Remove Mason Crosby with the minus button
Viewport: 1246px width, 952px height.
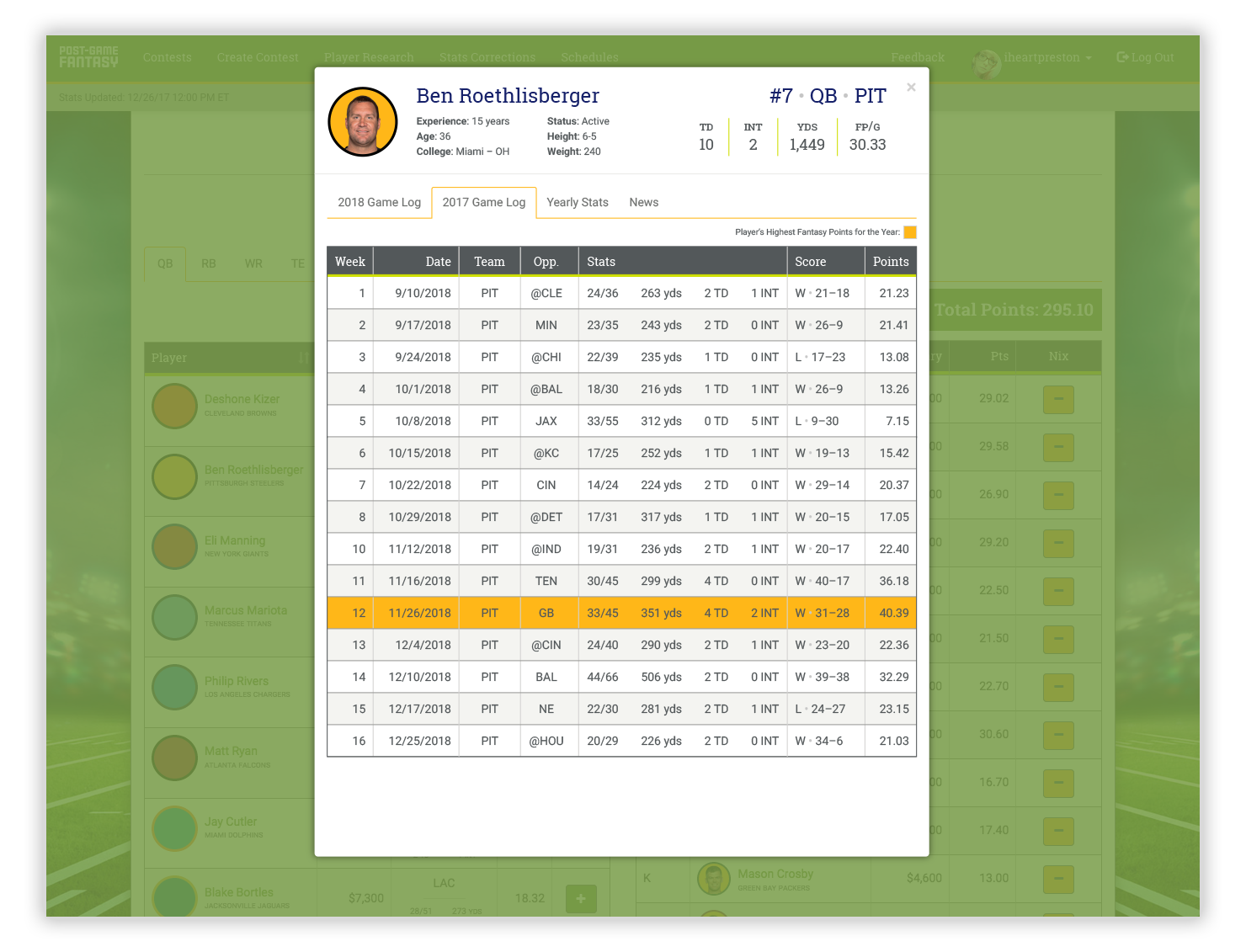(x=1058, y=879)
